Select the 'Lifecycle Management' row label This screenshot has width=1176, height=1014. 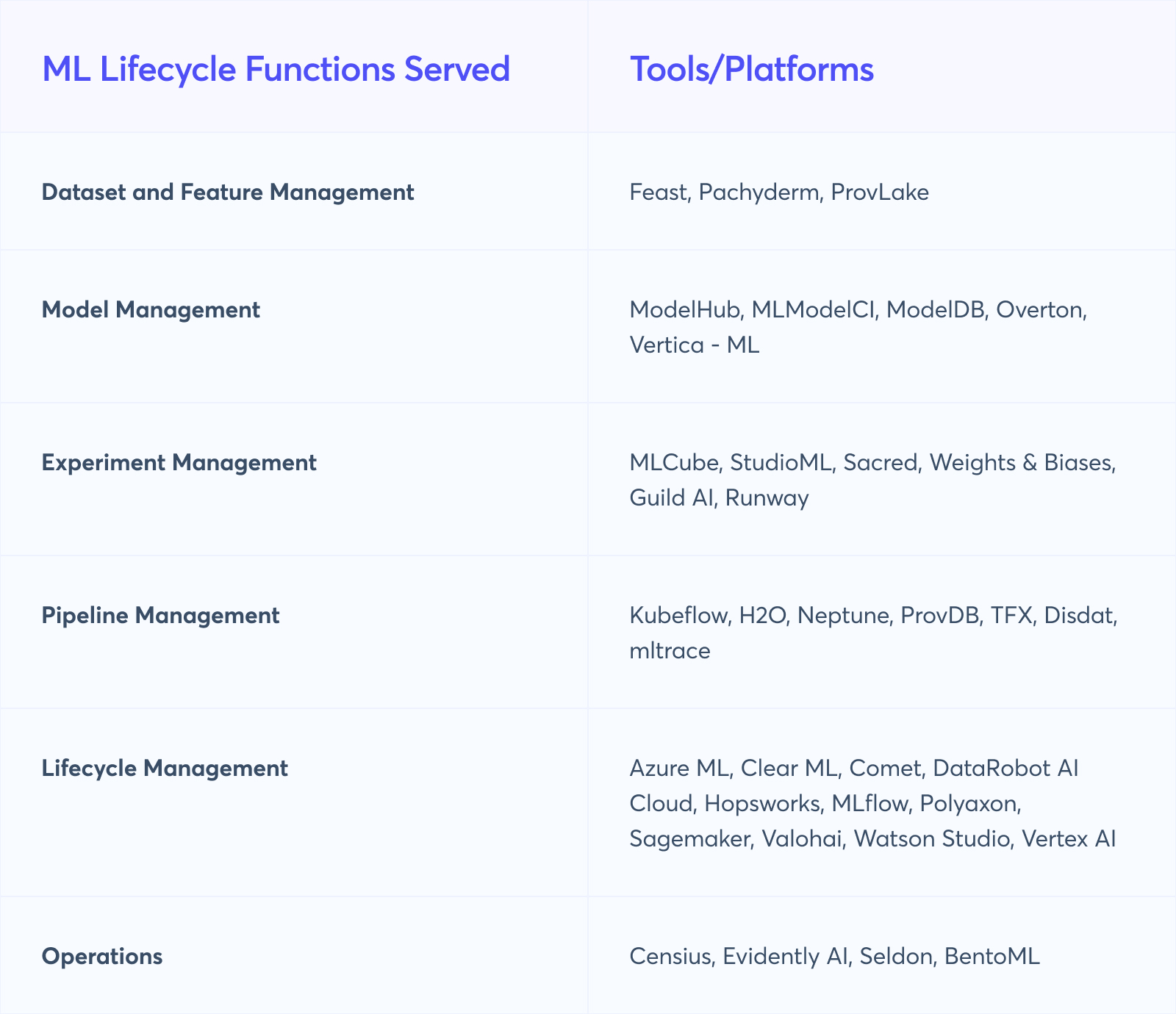pyautogui.click(x=165, y=768)
